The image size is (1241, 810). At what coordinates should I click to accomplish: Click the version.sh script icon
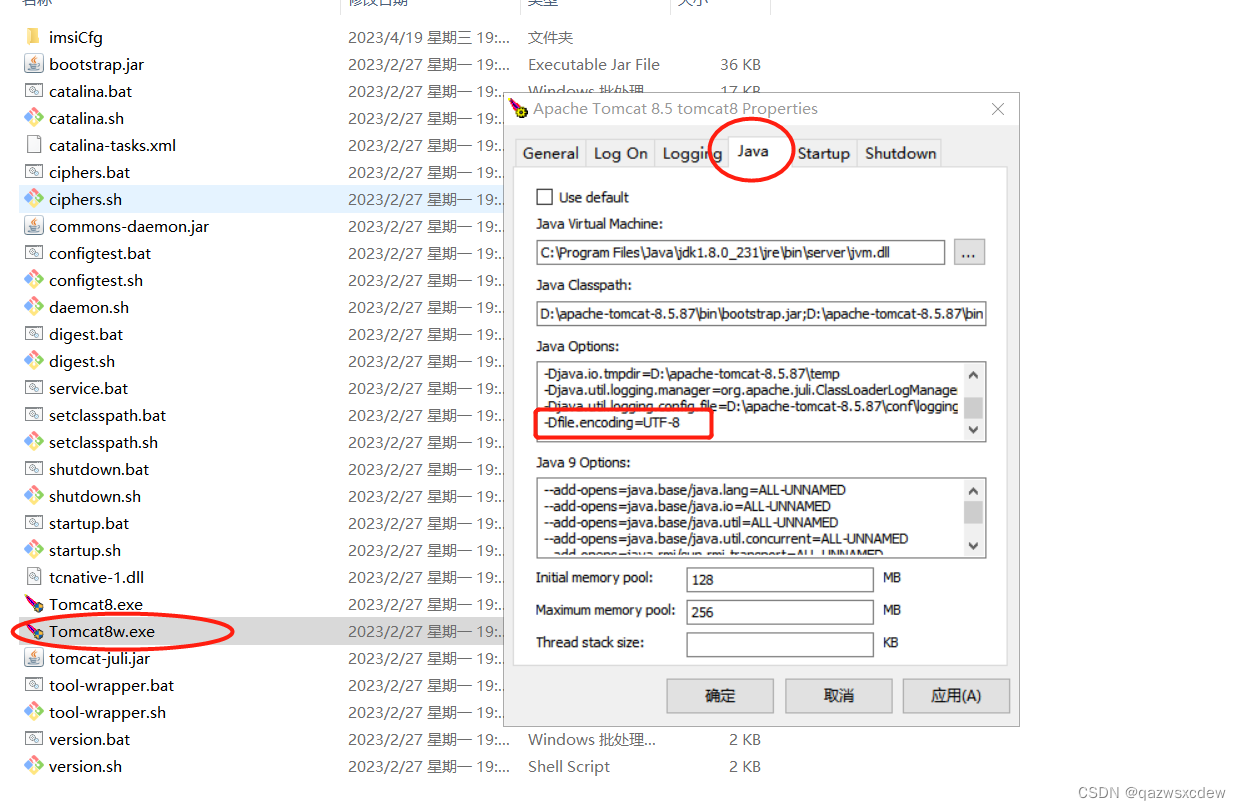pos(34,766)
